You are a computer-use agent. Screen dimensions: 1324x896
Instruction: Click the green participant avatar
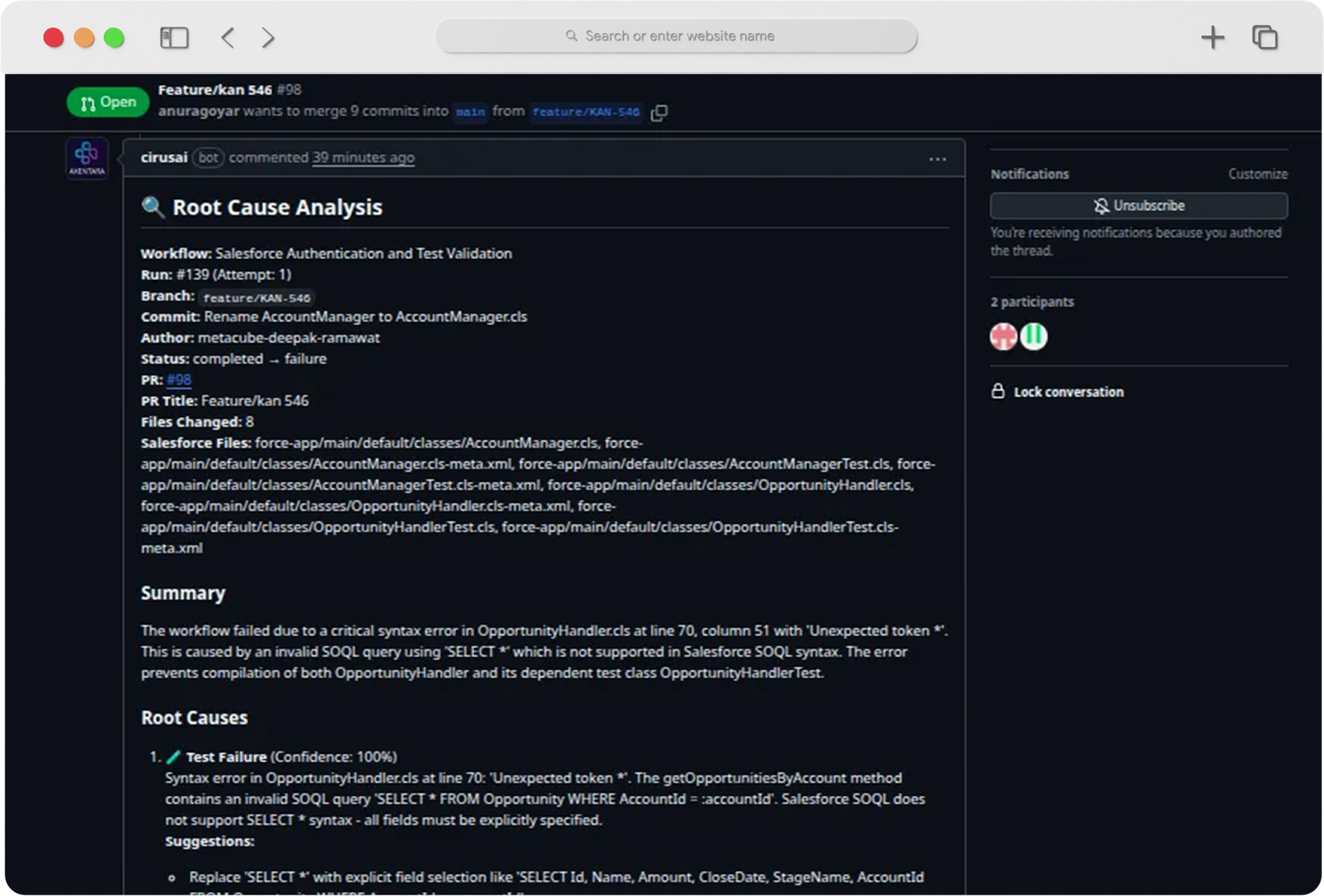pyautogui.click(x=1034, y=337)
